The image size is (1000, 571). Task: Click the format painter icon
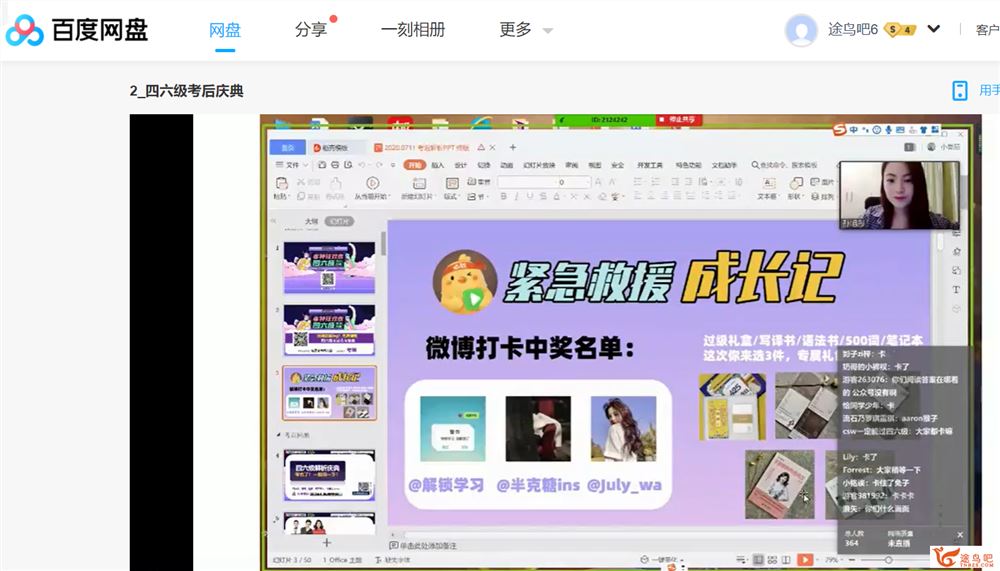335,184
